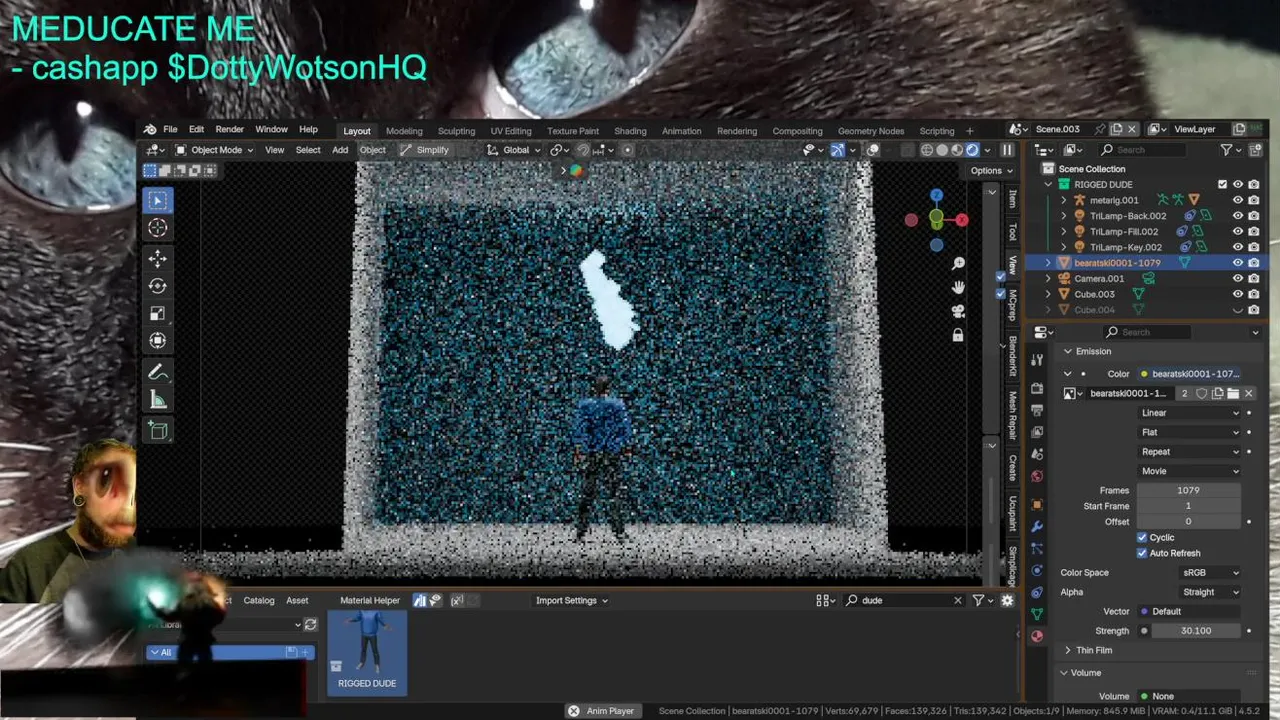Open image file with folder icon
The height and width of the screenshot is (720, 1280).
[x=1233, y=393]
